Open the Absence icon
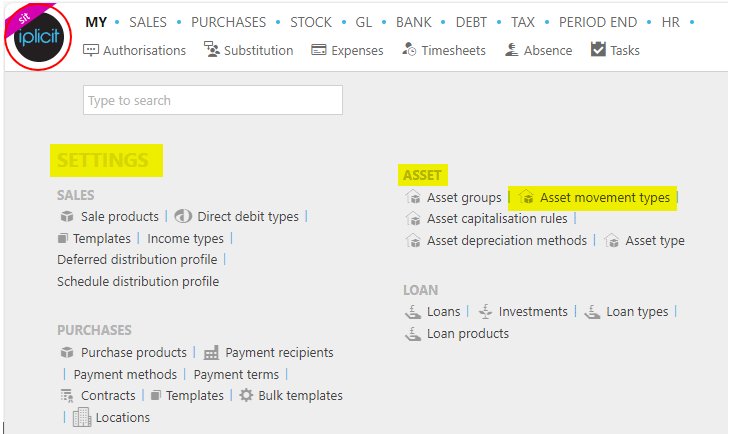Image resolution: width=731 pixels, height=434 pixels. [x=511, y=49]
